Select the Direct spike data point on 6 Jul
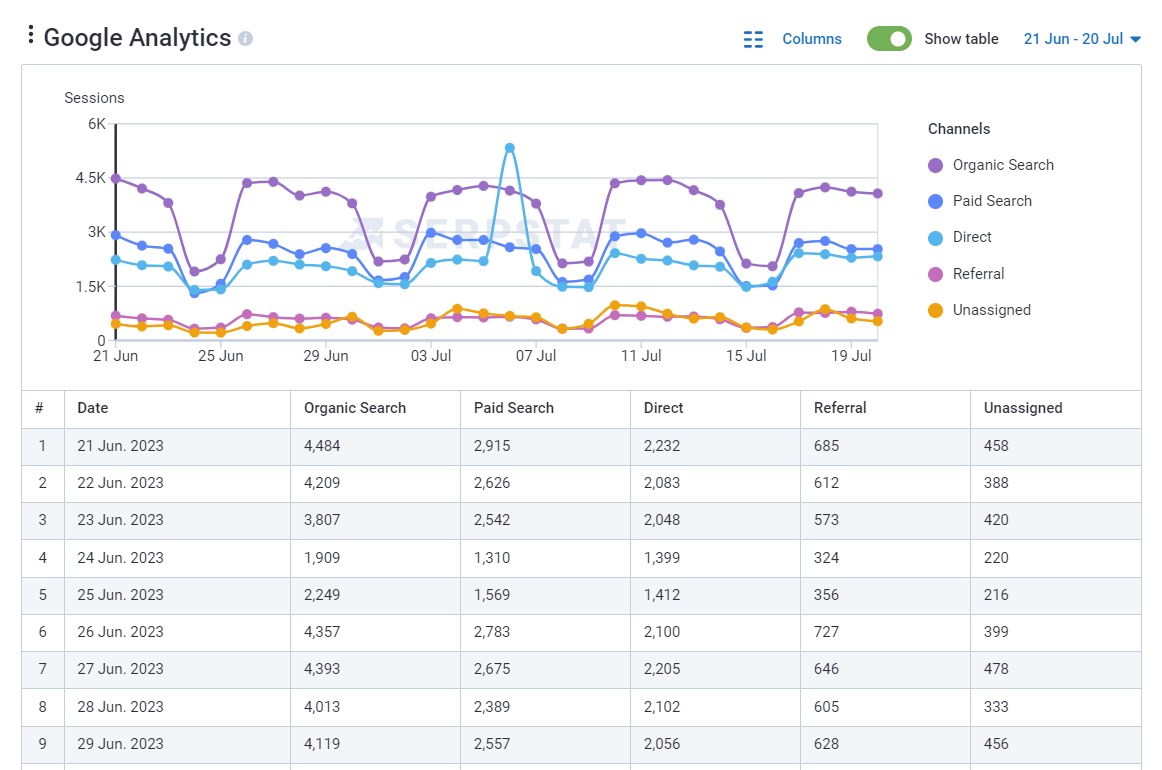This screenshot has width=1162, height=770. point(510,146)
